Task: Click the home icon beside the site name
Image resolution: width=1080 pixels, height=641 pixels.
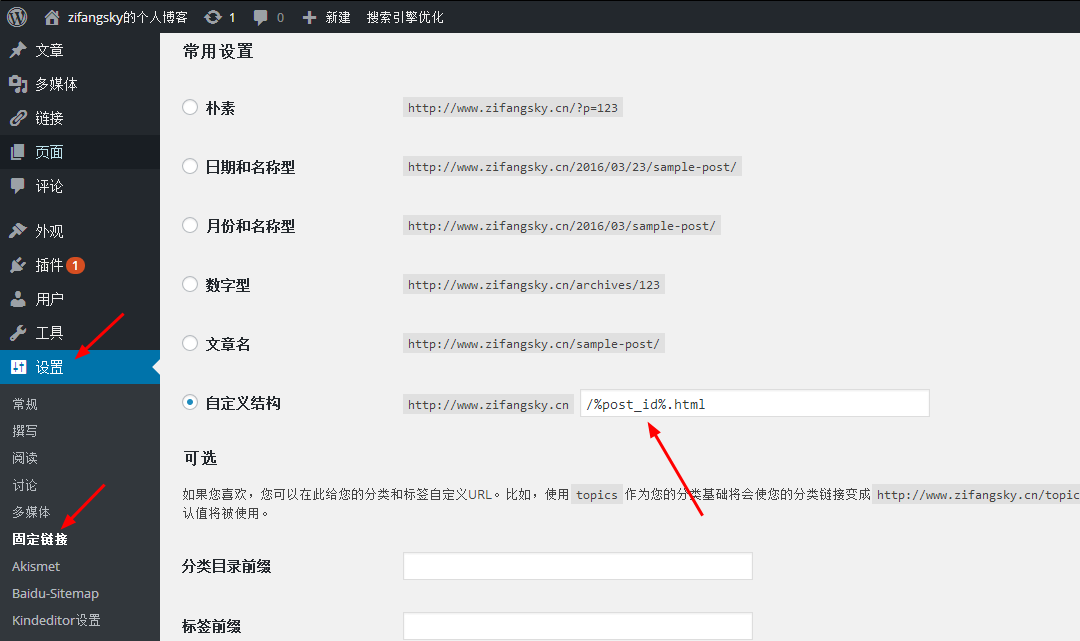Action: [x=52, y=17]
